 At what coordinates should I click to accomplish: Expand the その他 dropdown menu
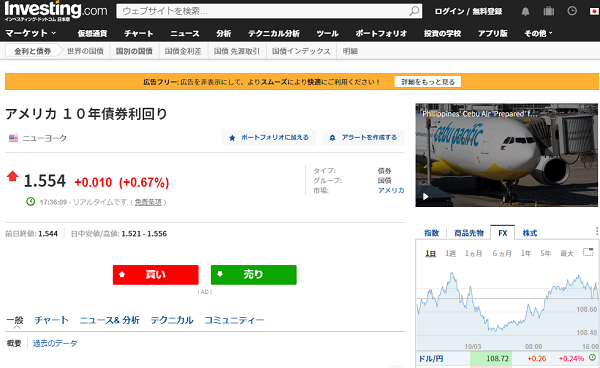[538, 33]
